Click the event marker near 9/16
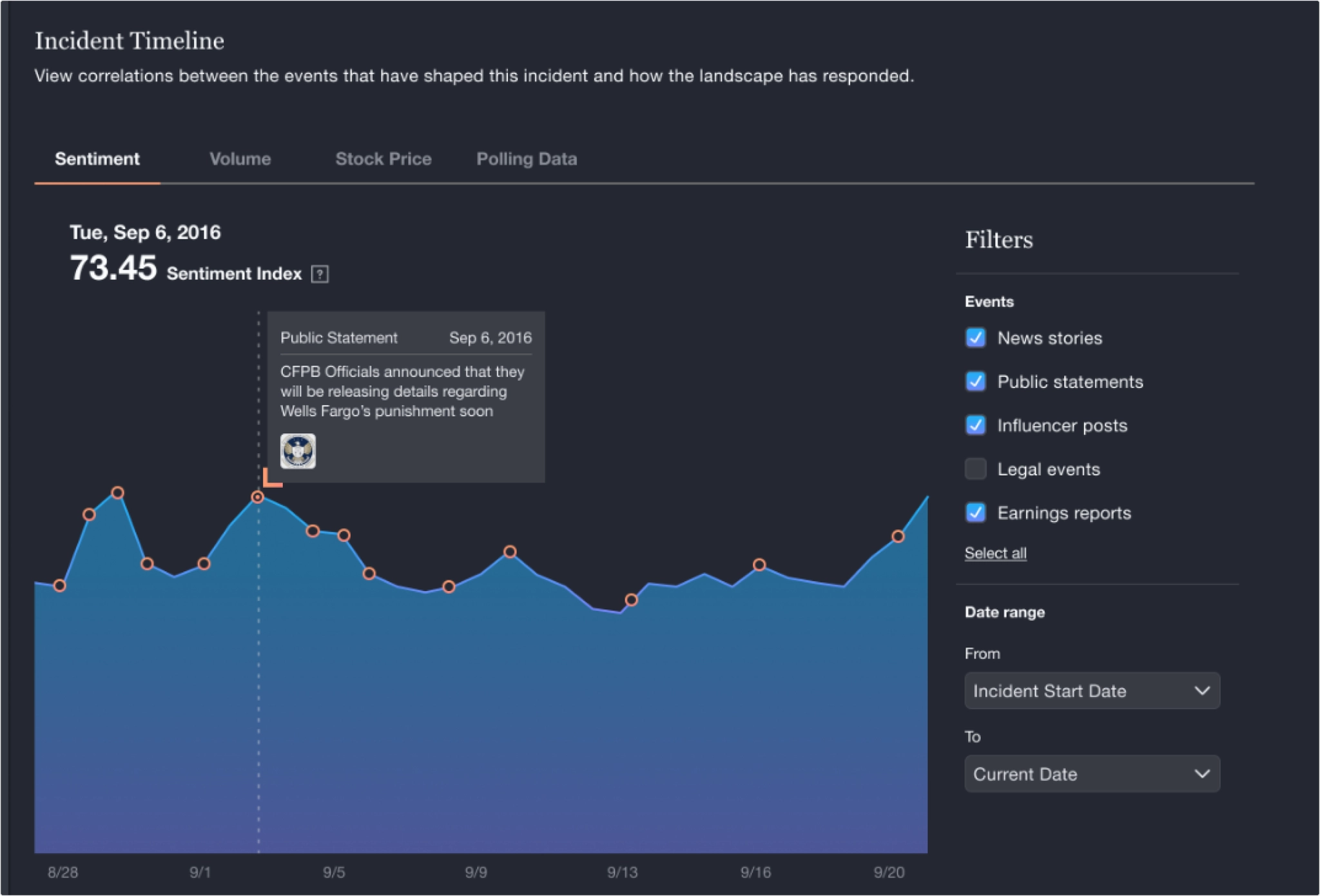The height and width of the screenshot is (896, 1320). [x=759, y=565]
